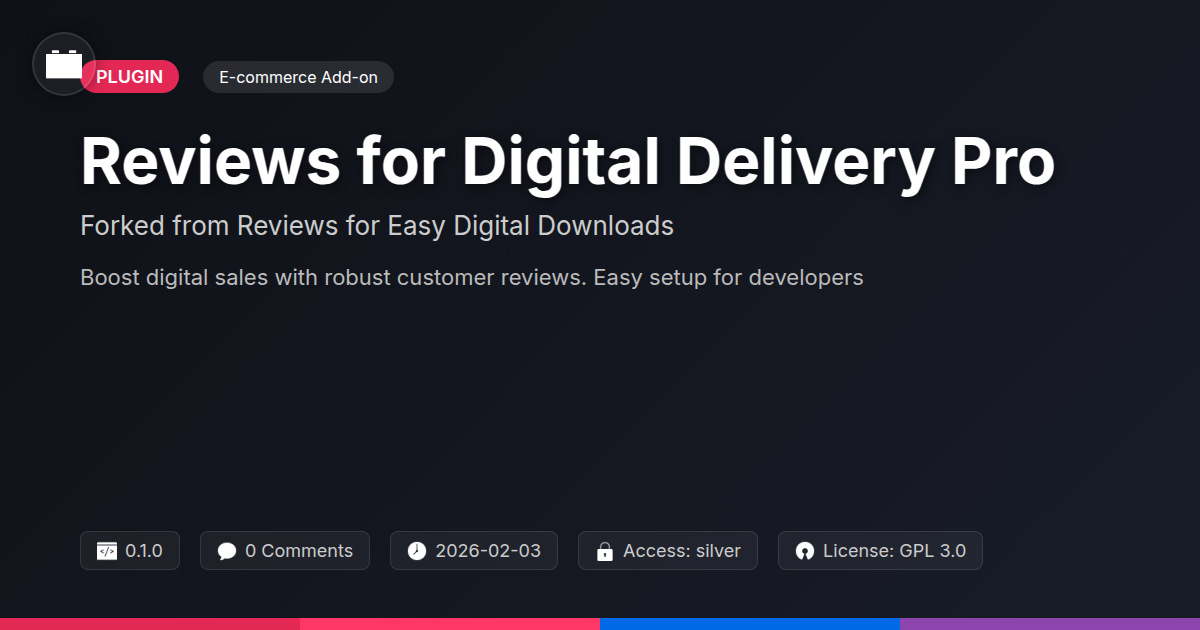This screenshot has height=630, width=1200.
Task: Click the speech bubble comments icon
Action: coord(227,551)
